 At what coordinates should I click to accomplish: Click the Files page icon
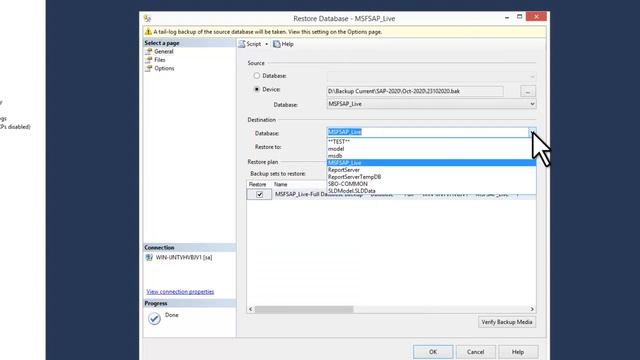pos(149,60)
